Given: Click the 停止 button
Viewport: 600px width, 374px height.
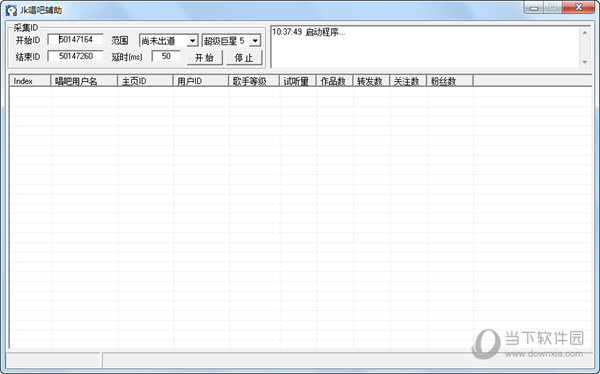Looking at the screenshot, I should click(x=245, y=58).
